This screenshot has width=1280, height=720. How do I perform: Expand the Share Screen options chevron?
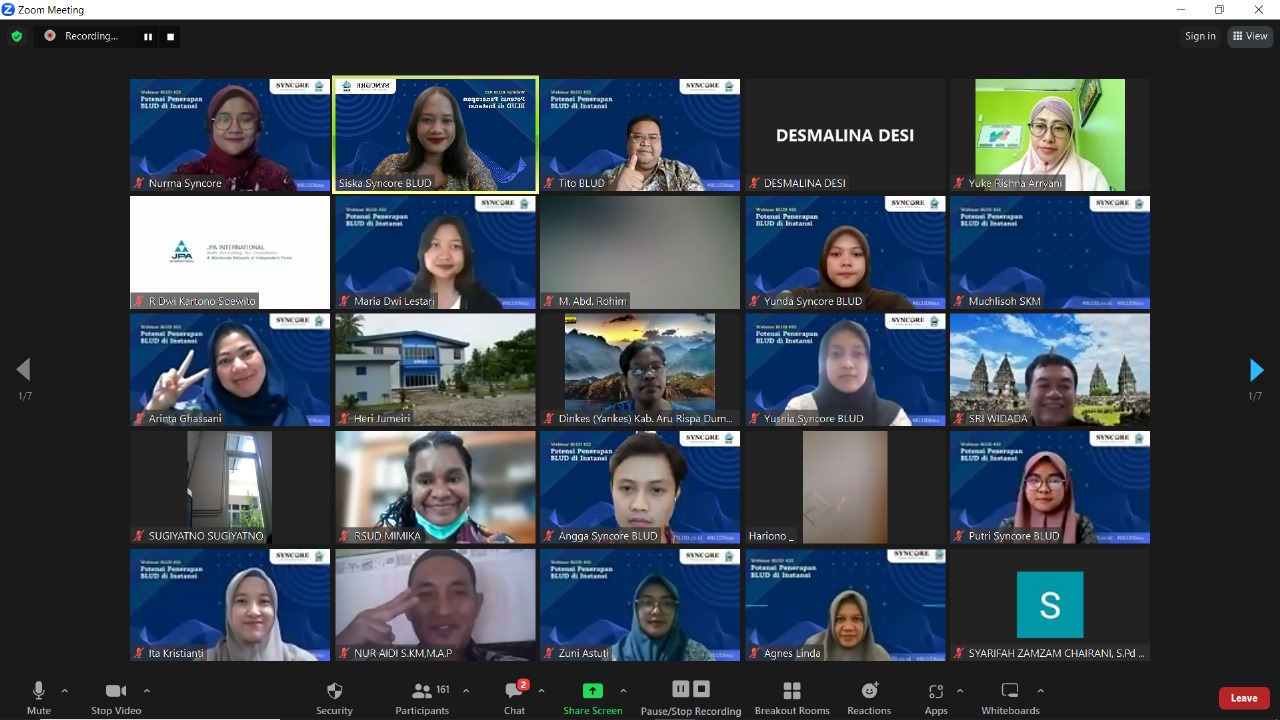click(621, 690)
